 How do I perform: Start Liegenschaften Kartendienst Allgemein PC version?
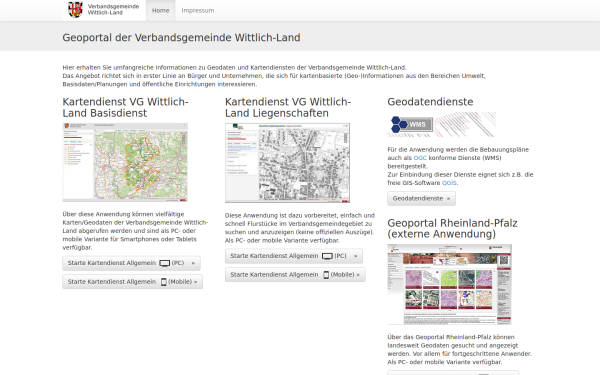coord(293,256)
